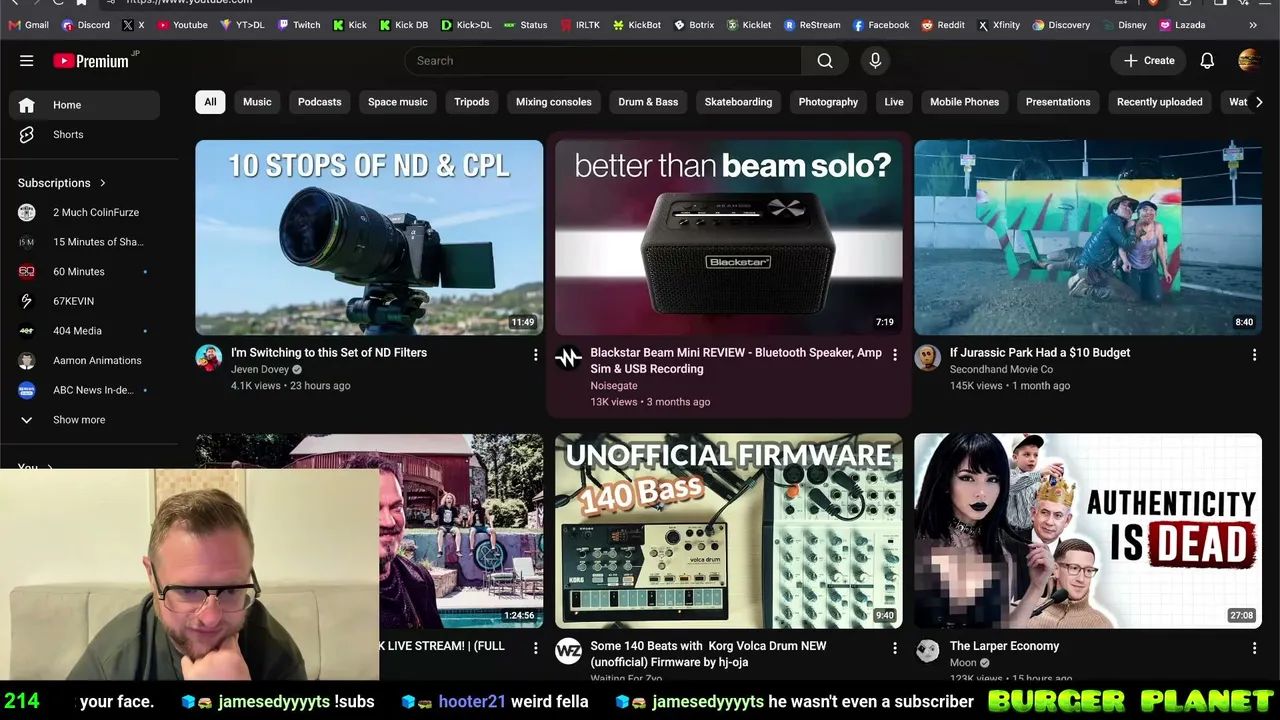1280x720 pixels.
Task: Select the Photography chip
Action: tap(828, 102)
